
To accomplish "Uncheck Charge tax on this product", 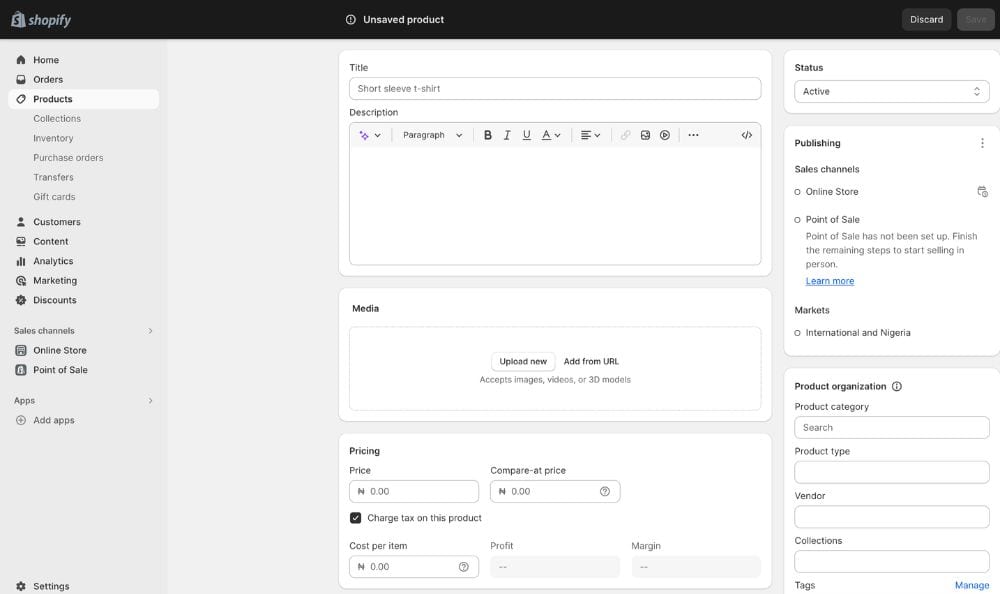I will point(355,518).
